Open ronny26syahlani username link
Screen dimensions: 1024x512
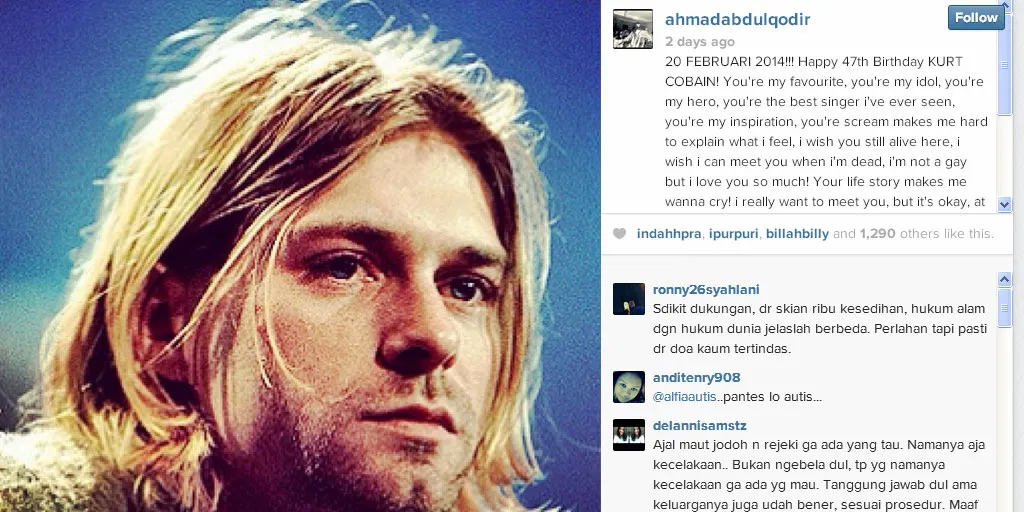coord(706,290)
